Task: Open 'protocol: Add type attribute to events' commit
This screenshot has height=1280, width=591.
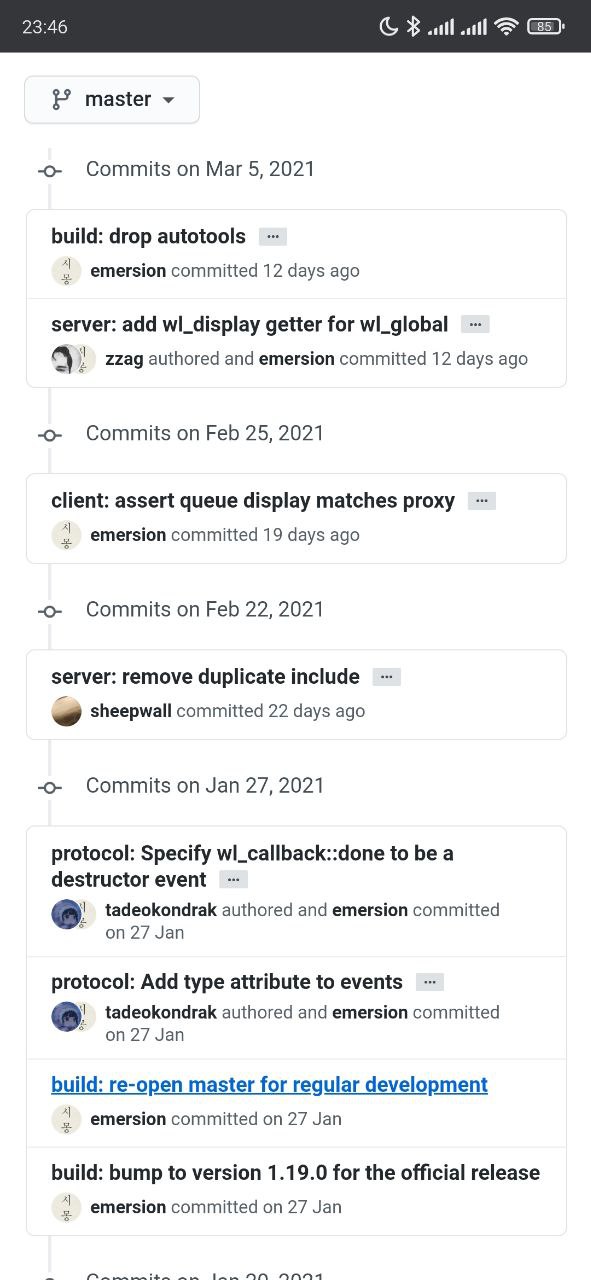Action: [x=227, y=983]
